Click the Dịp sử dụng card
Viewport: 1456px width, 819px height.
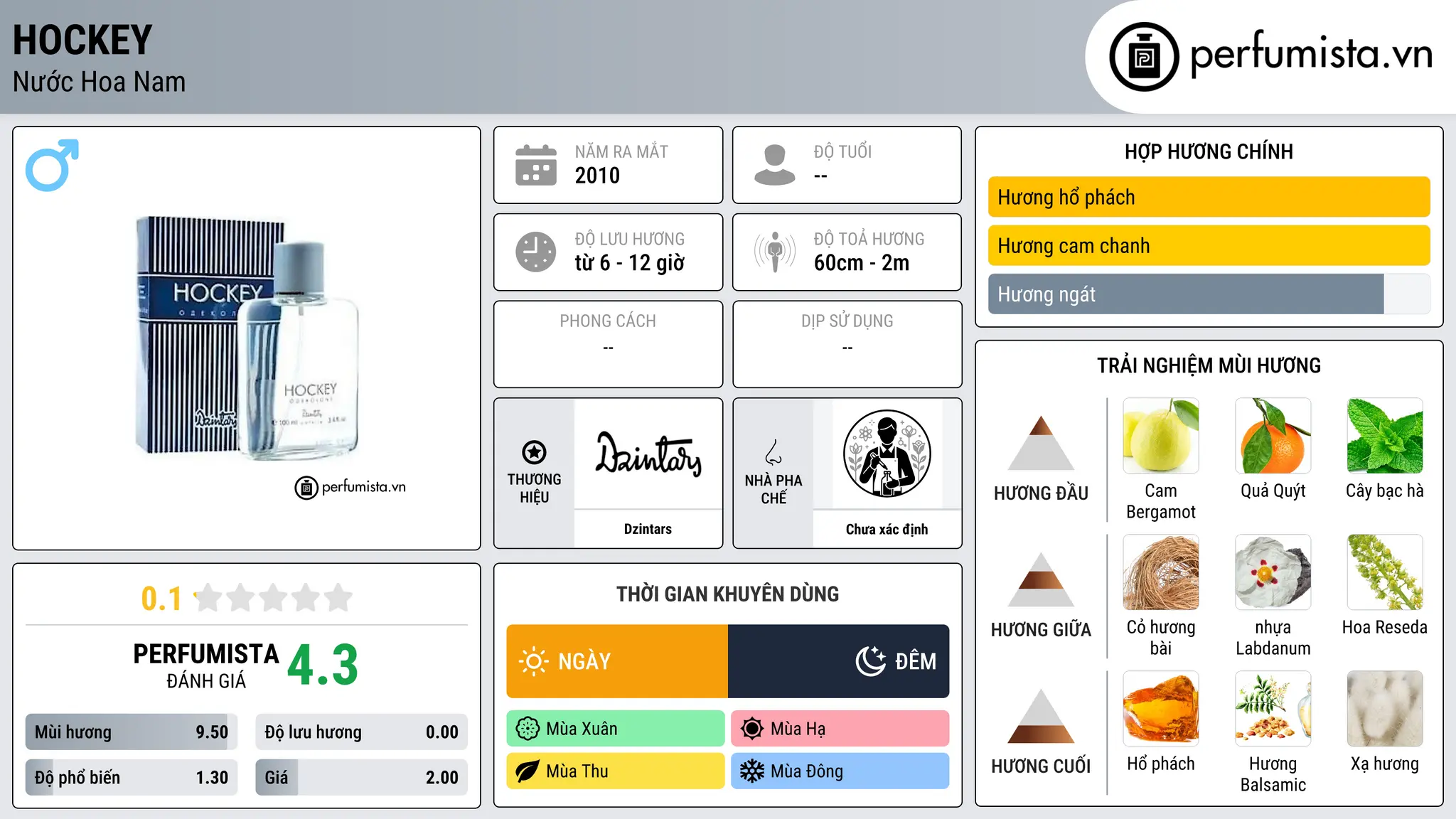[847, 344]
